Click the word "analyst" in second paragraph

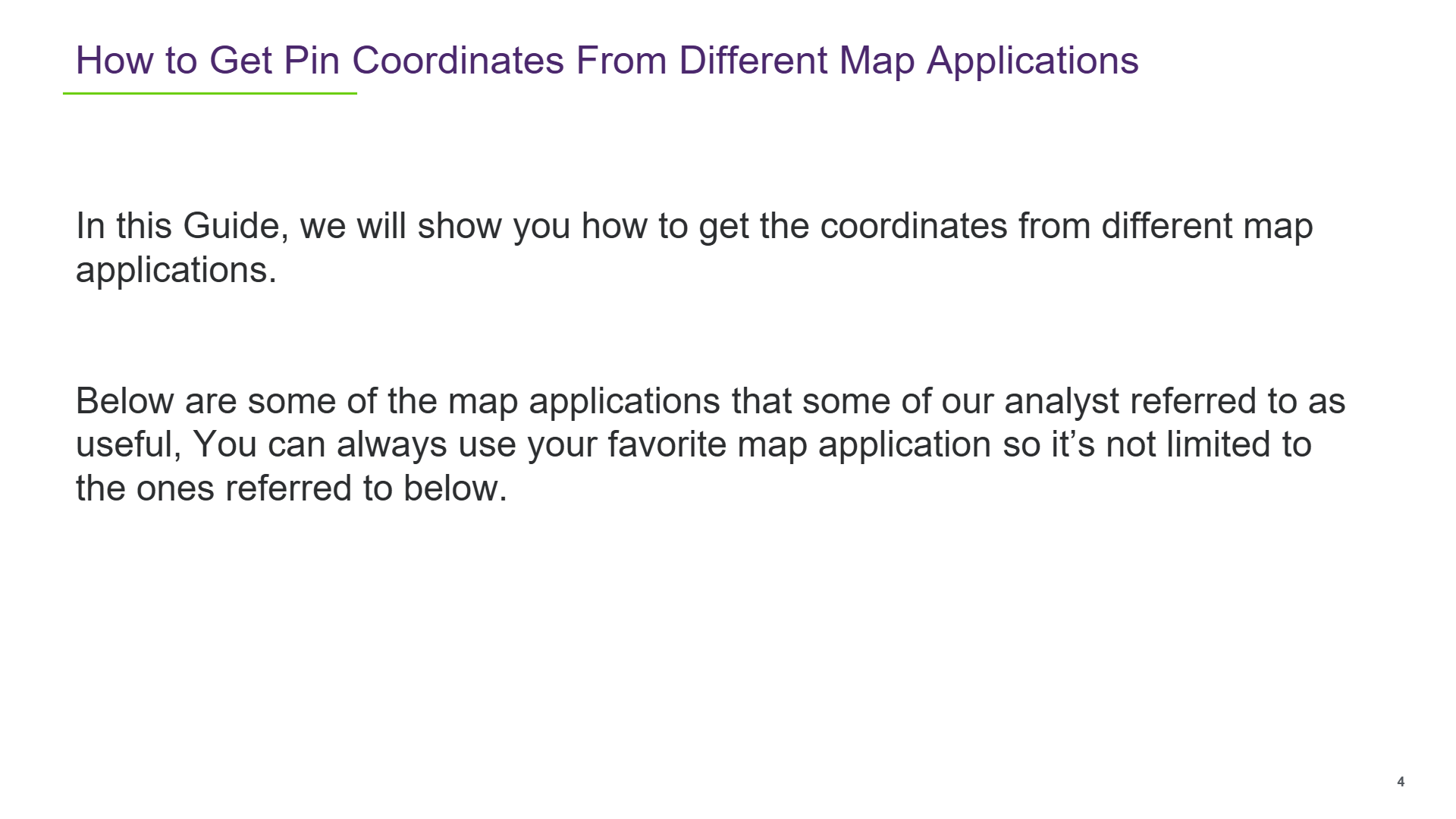[1062, 401]
